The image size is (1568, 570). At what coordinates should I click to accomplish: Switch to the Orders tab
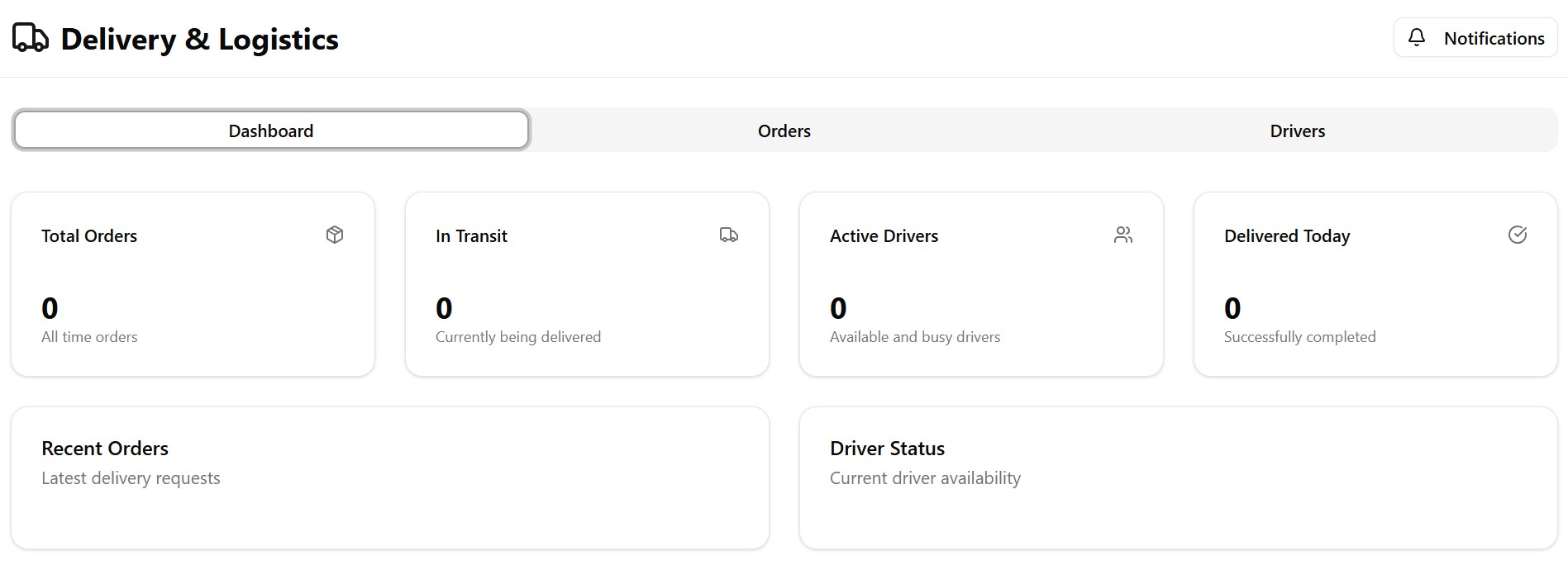(x=784, y=131)
